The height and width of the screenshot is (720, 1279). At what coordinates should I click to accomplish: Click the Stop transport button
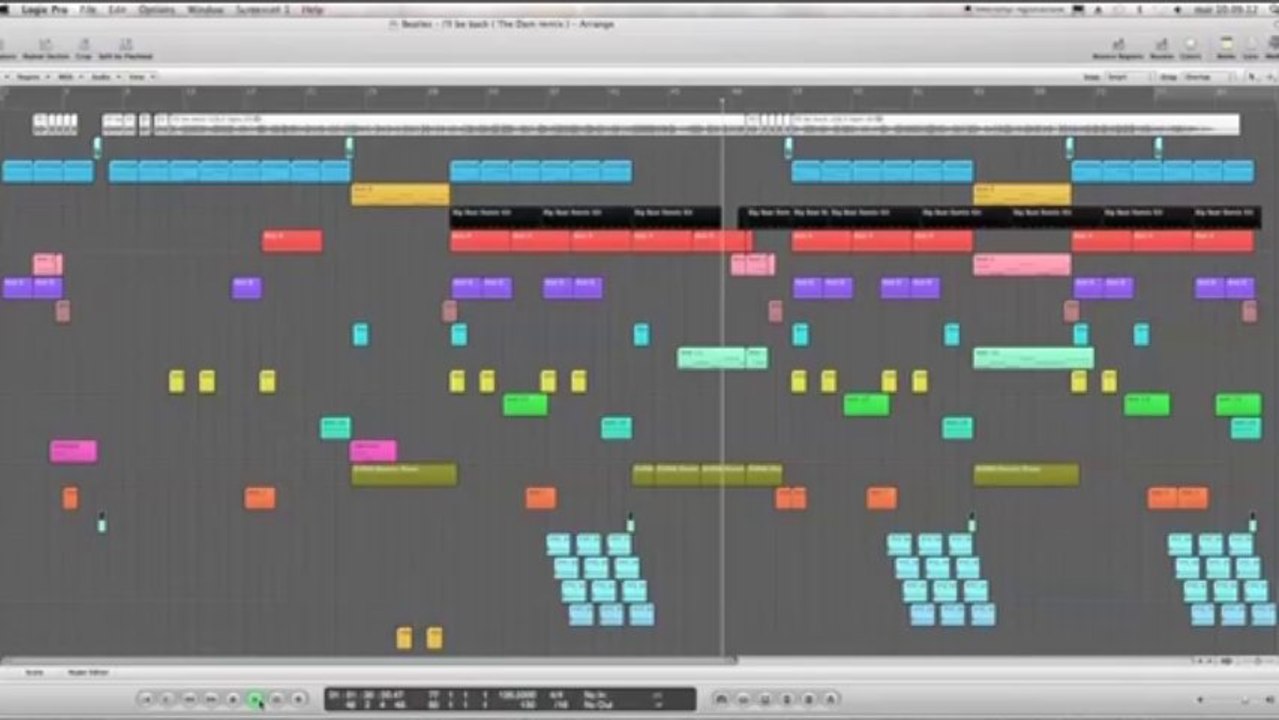[233, 699]
